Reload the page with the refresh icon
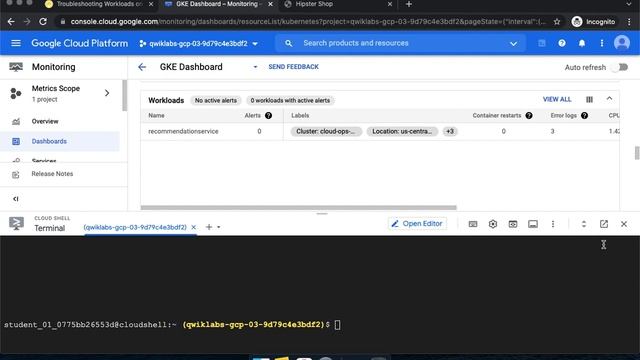 [43, 22]
